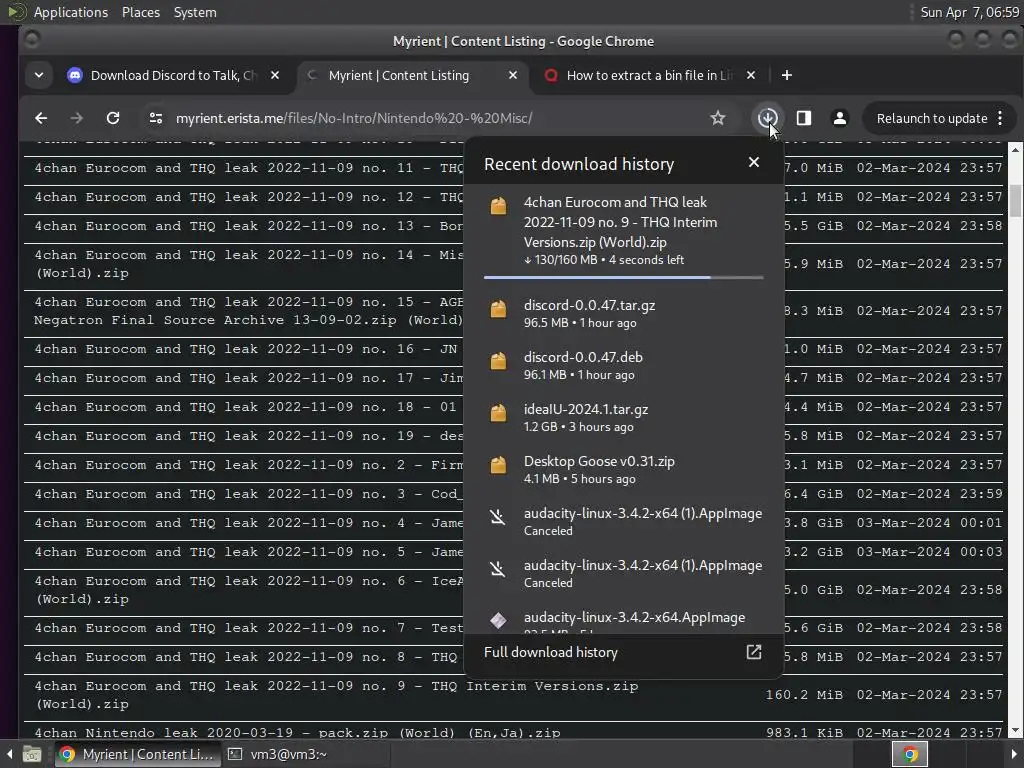Click the page vertical scrollbar thumb

tap(1015, 200)
